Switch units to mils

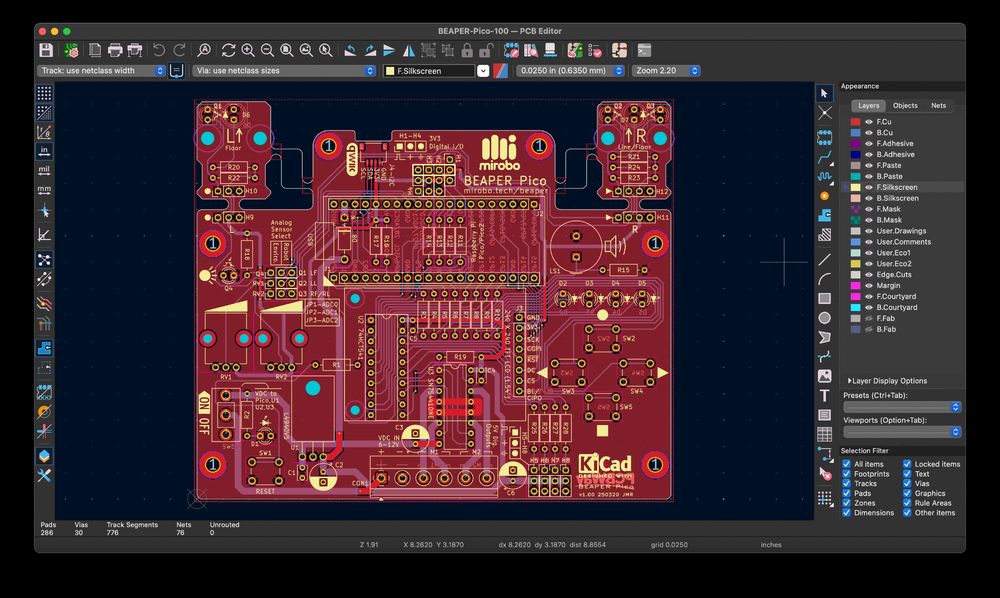[44, 170]
